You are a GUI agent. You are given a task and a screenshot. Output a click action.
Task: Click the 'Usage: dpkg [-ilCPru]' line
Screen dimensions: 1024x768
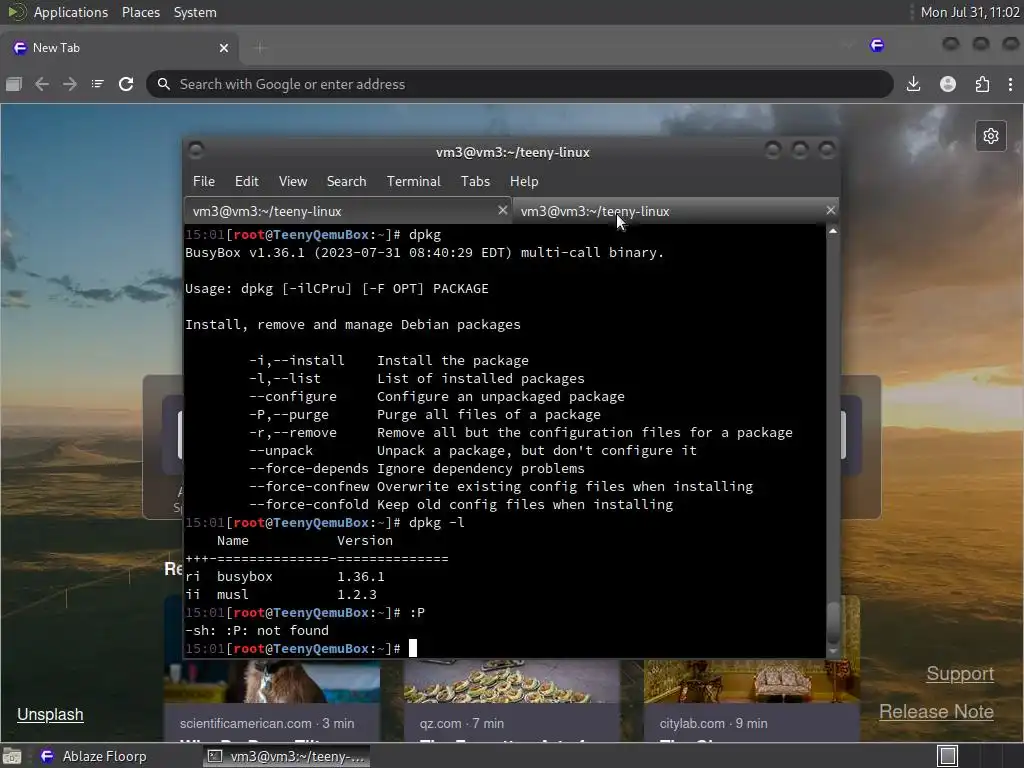(x=337, y=289)
